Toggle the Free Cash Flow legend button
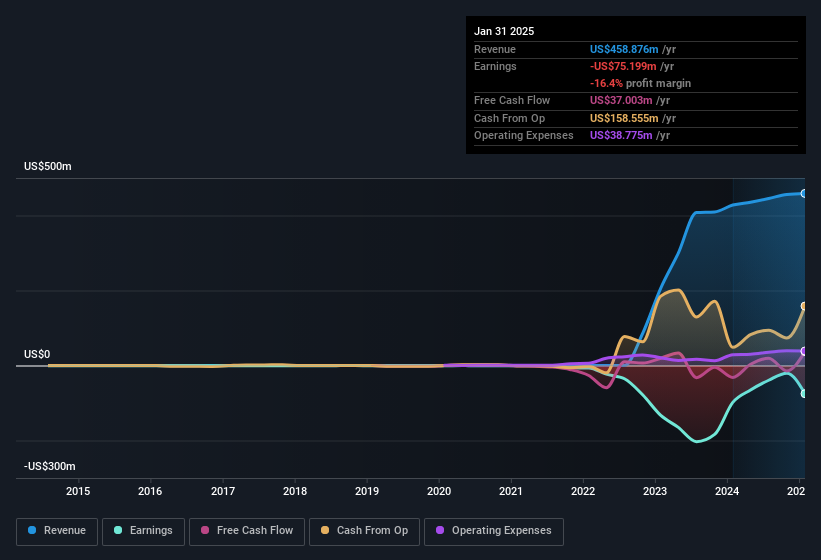Screen dimensions: 821x560 pos(247,531)
